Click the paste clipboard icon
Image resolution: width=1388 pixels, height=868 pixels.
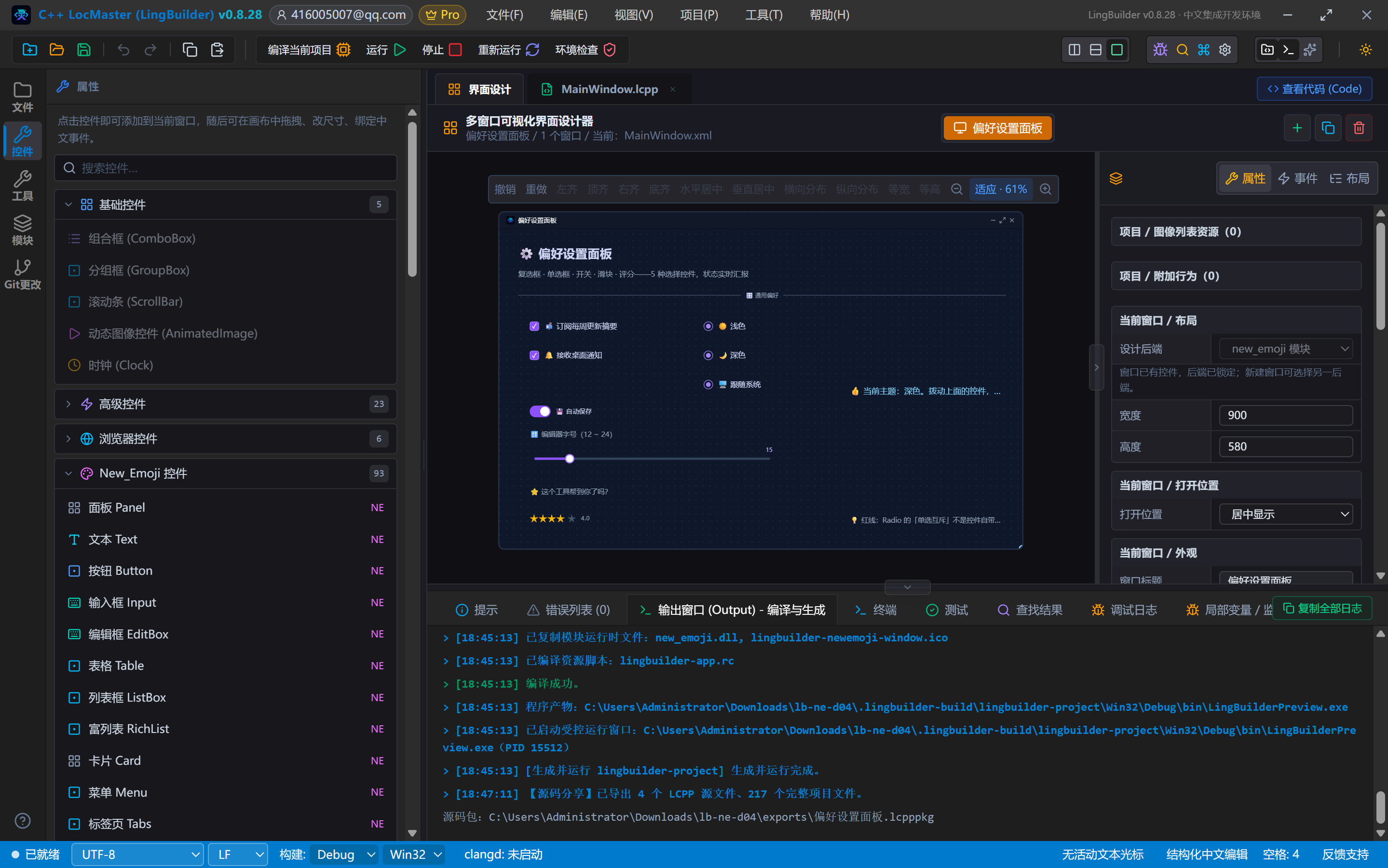pos(217,50)
